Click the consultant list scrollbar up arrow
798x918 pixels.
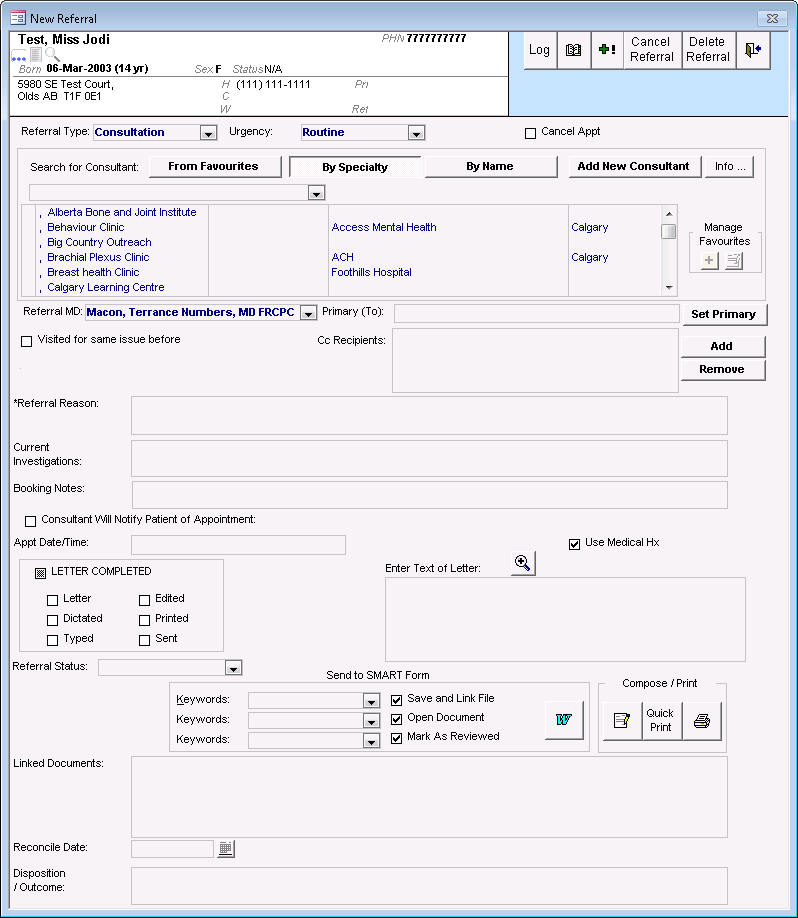pos(669,214)
